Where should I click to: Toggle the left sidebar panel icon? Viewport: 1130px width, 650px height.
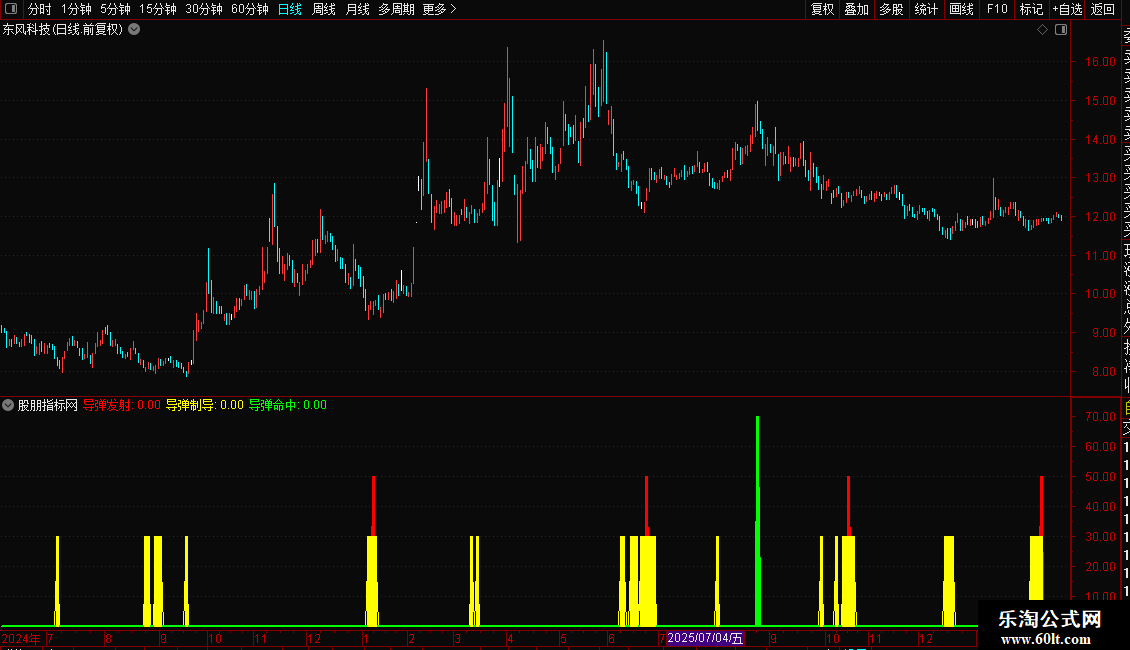(x=11, y=9)
